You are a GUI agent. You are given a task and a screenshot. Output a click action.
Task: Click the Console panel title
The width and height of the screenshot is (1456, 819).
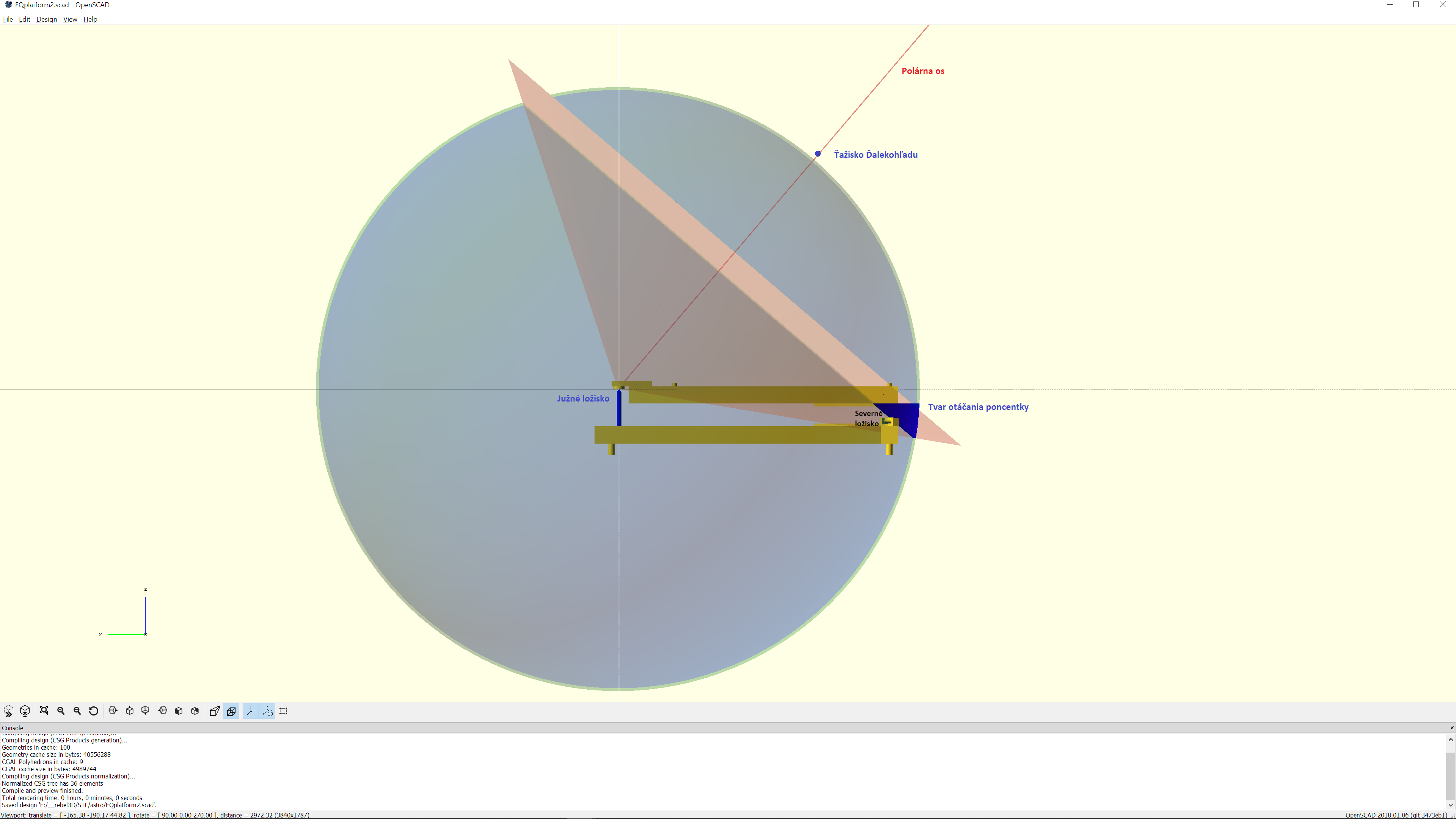[x=13, y=728]
